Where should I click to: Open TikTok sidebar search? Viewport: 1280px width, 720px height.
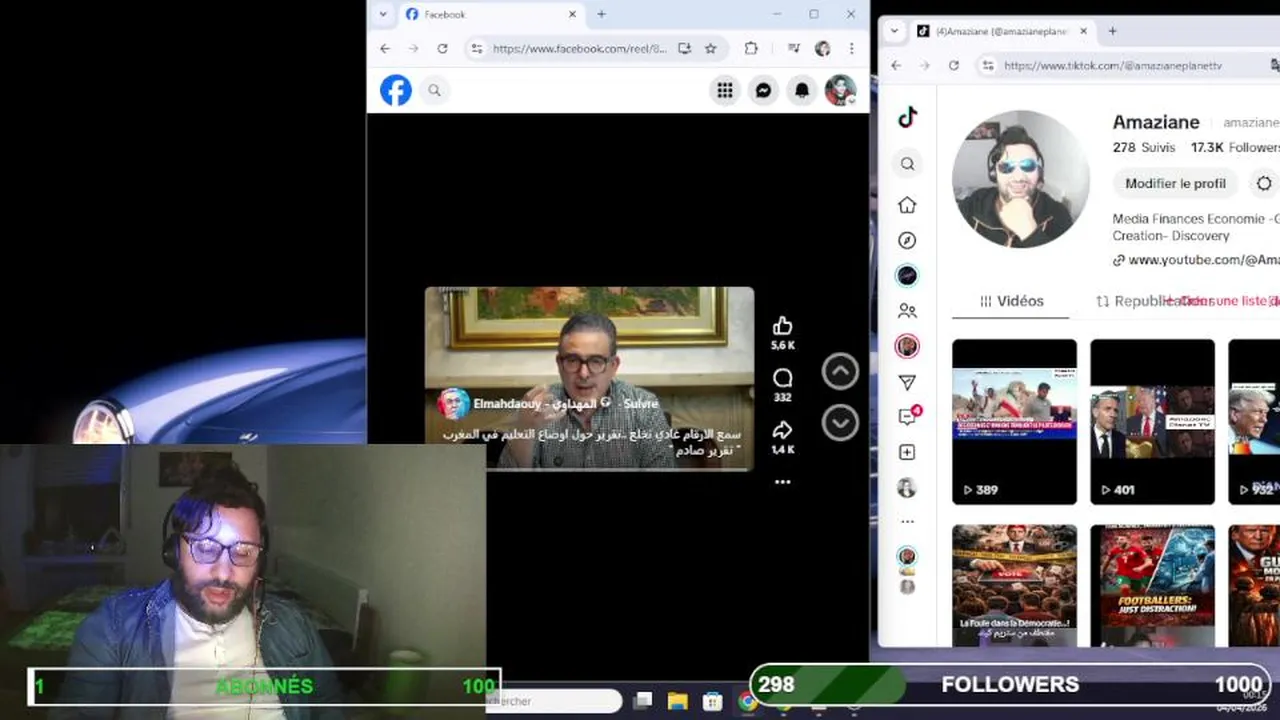(x=907, y=164)
